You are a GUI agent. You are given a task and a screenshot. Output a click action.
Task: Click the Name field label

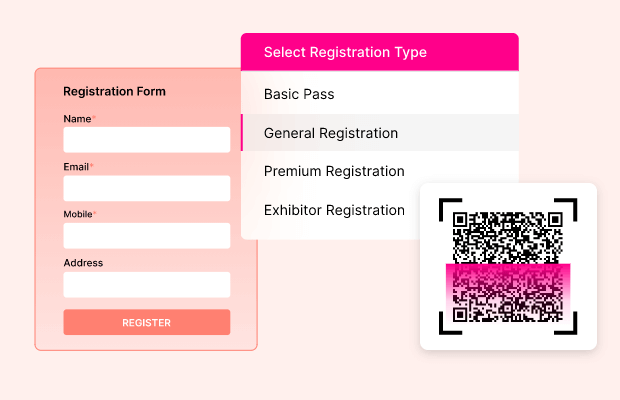click(x=77, y=119)
